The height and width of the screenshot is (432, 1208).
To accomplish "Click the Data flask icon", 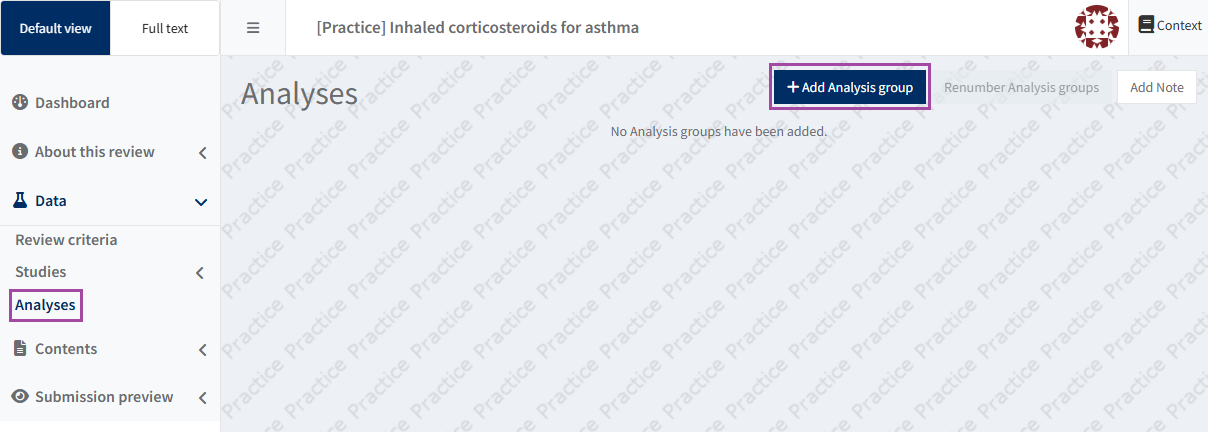I will coord(19,201).
